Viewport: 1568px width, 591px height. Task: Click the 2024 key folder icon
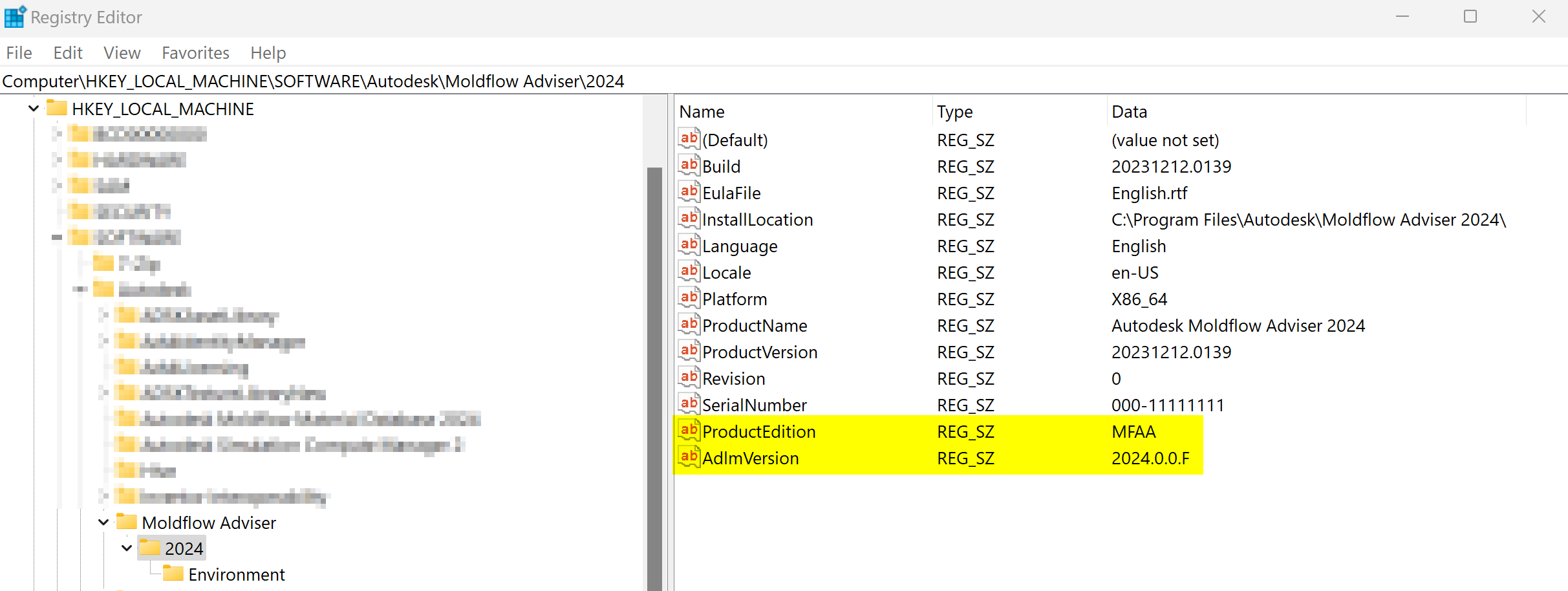click(150, 547)
